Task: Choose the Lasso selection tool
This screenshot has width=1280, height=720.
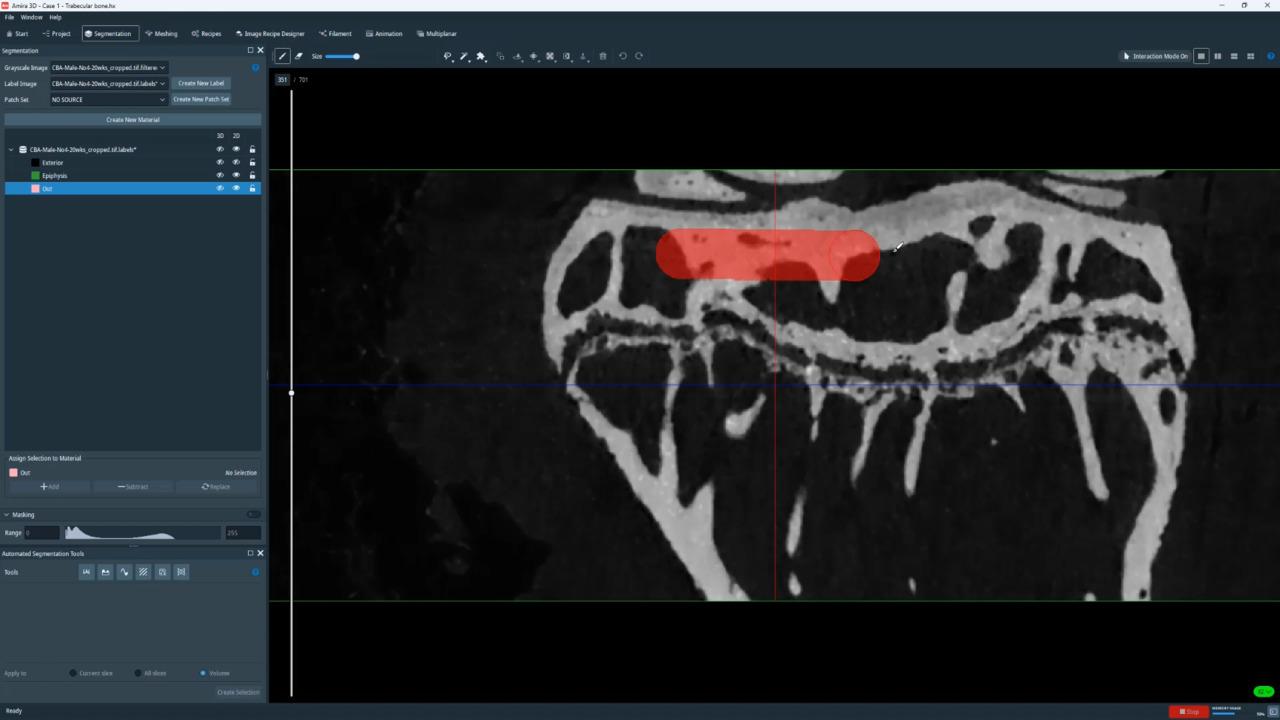Action: point(448,56)
